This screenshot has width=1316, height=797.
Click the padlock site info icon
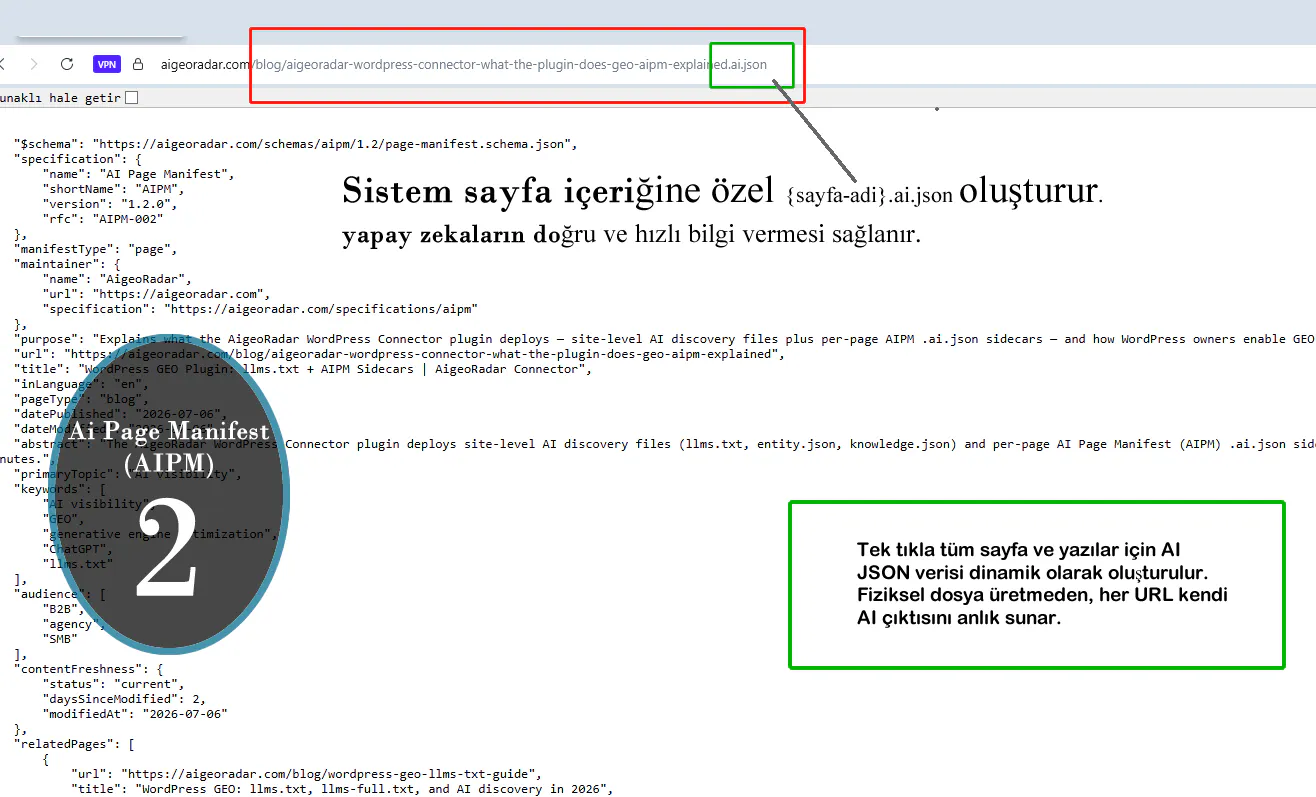pyautogui.click(x=138, y=64)
